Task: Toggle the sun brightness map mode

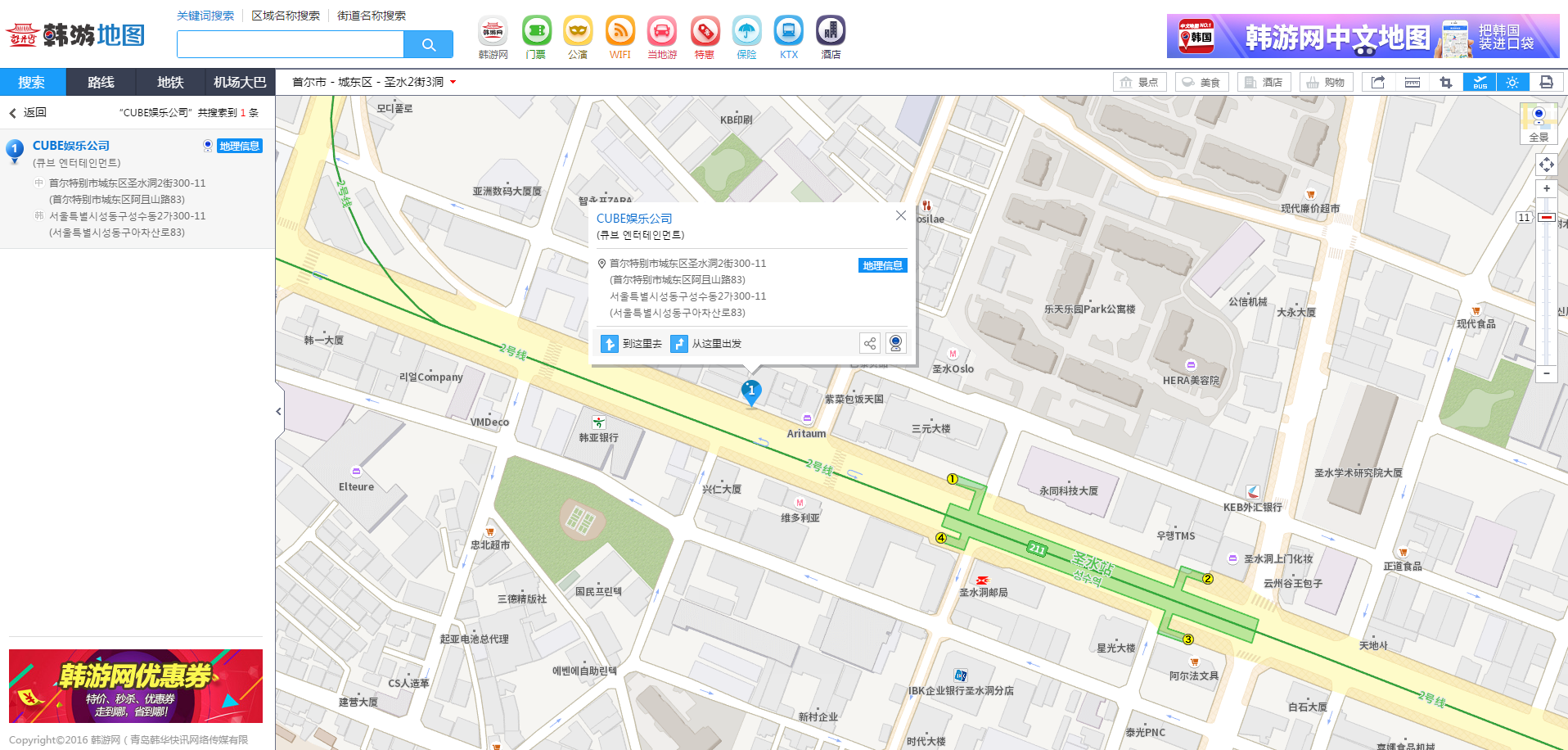Action: tap(1512, 82)
